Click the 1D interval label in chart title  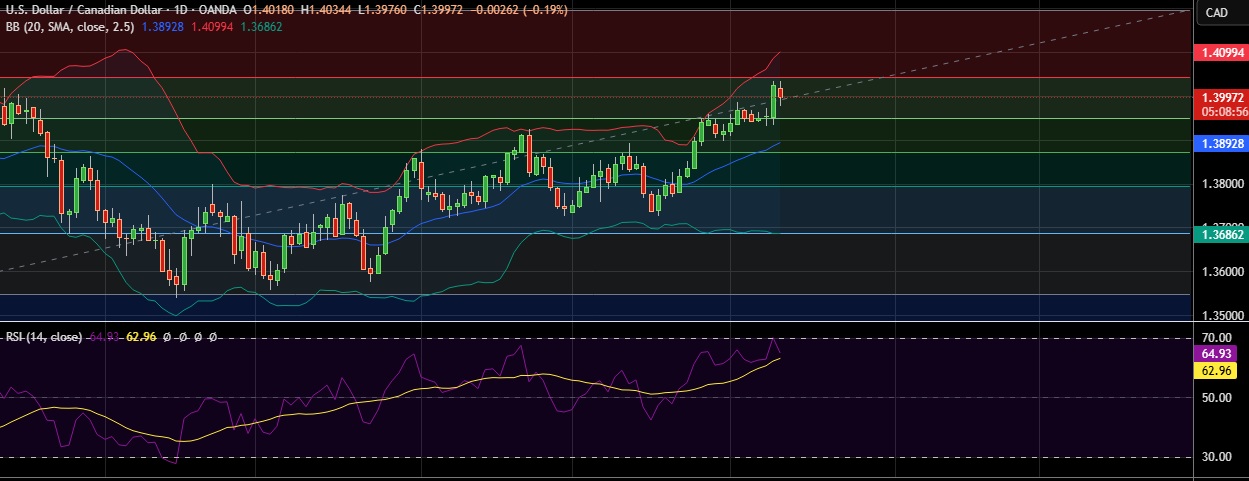183,10
